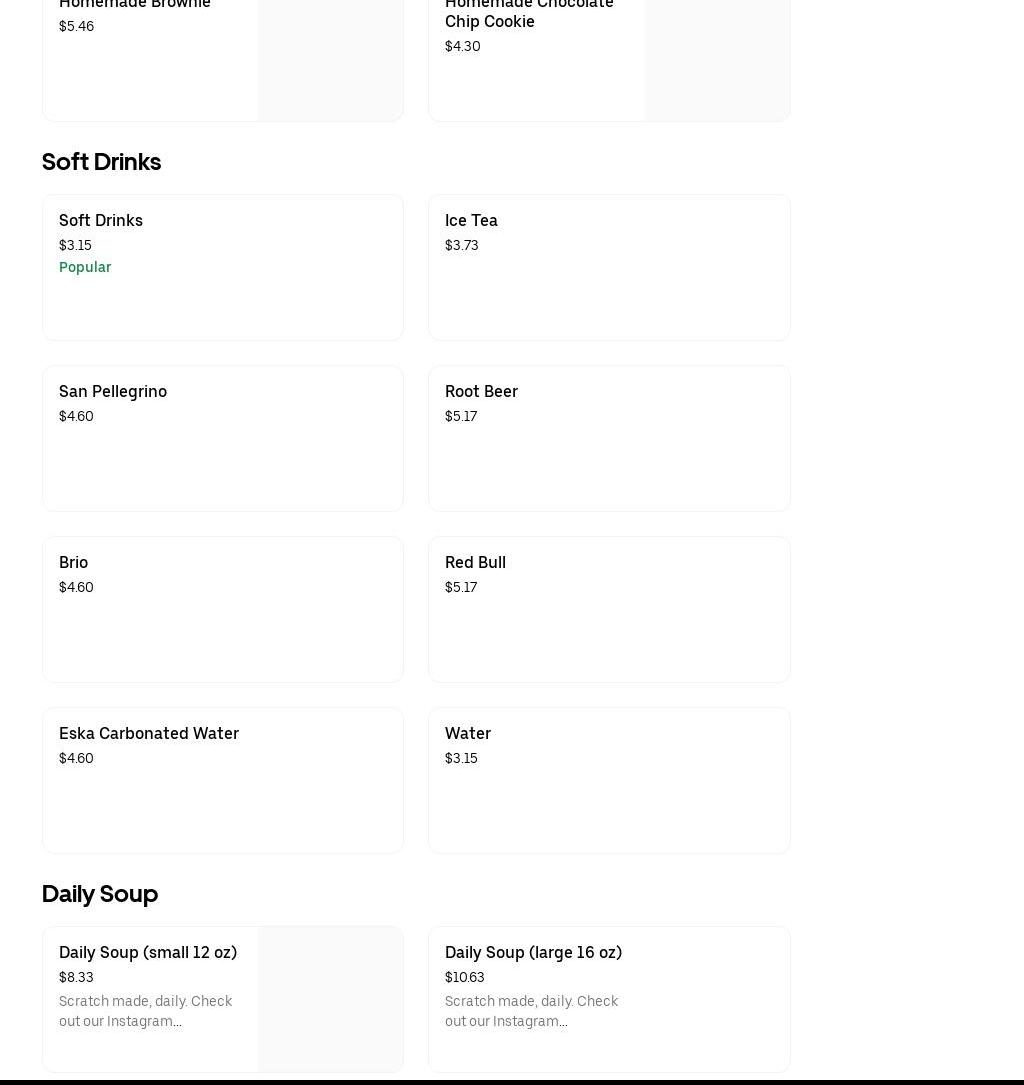The image size is (1024, 1085).
Task: Select the Homemade Brownie menu item
Action: (150, 40)
